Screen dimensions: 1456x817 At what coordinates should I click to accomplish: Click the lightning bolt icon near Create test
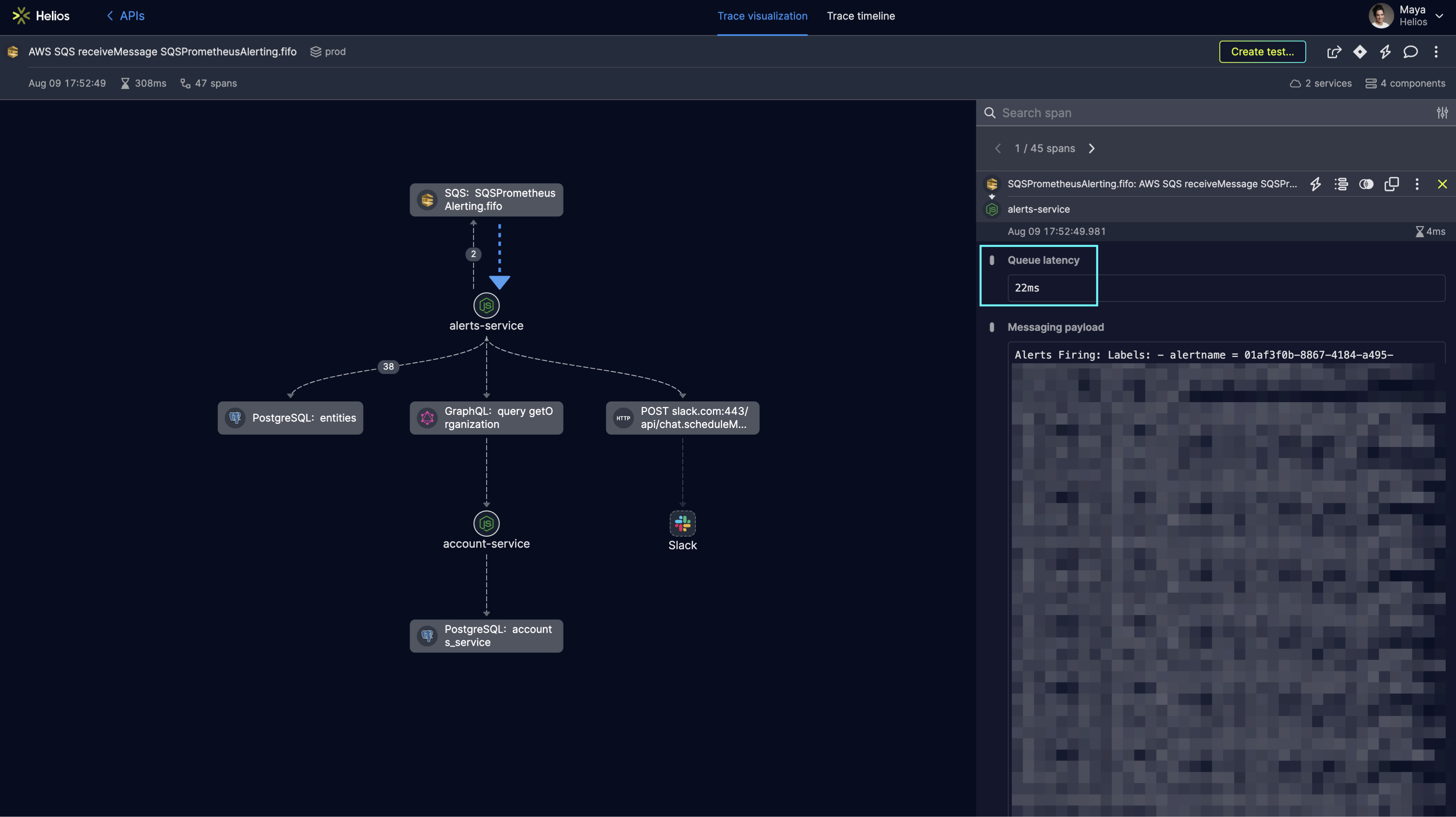click(x=1385, y=52)
